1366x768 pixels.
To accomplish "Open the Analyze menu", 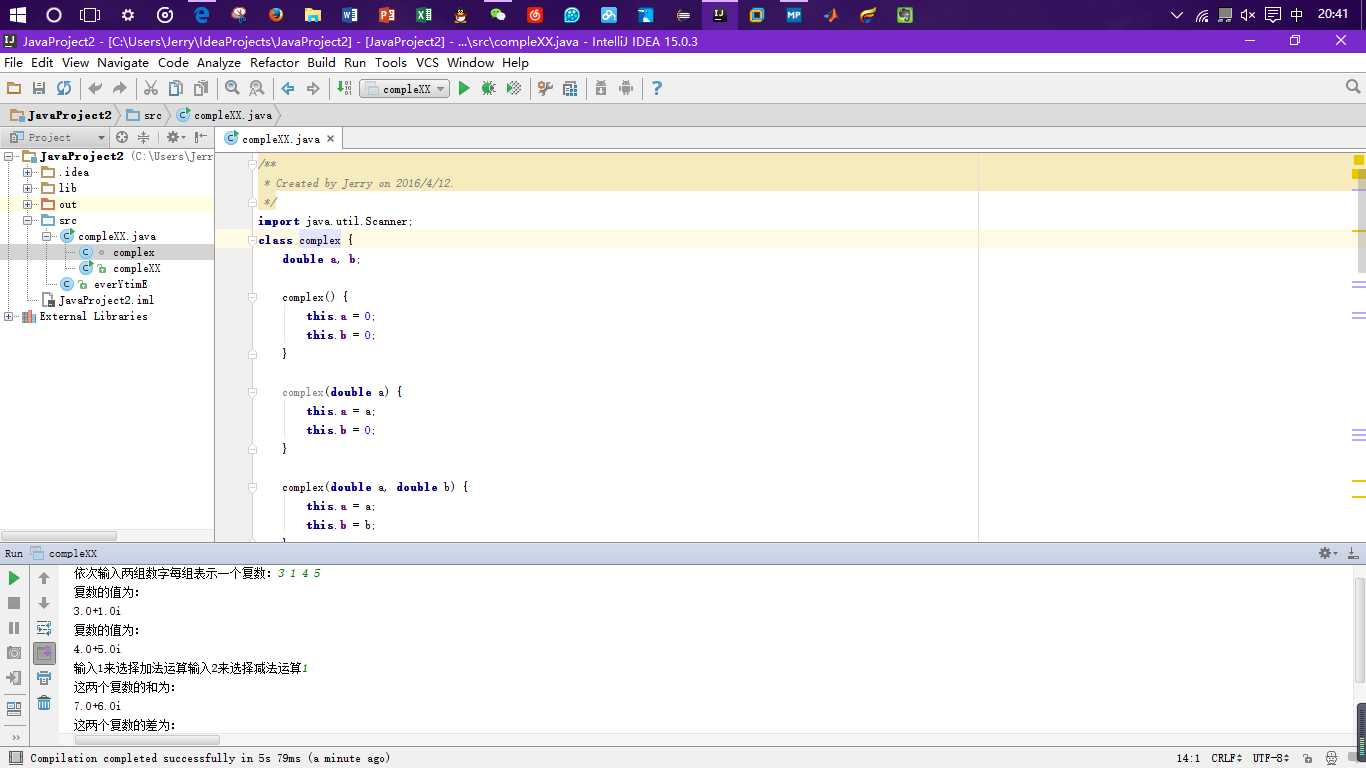I will (219, 62).
